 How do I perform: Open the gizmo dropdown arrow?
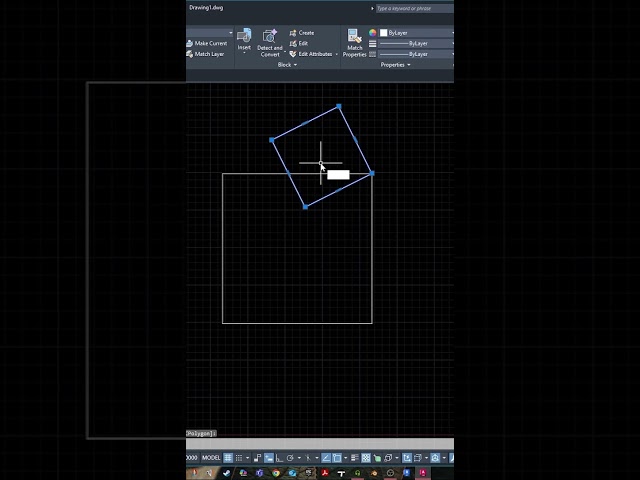(444, 458)
